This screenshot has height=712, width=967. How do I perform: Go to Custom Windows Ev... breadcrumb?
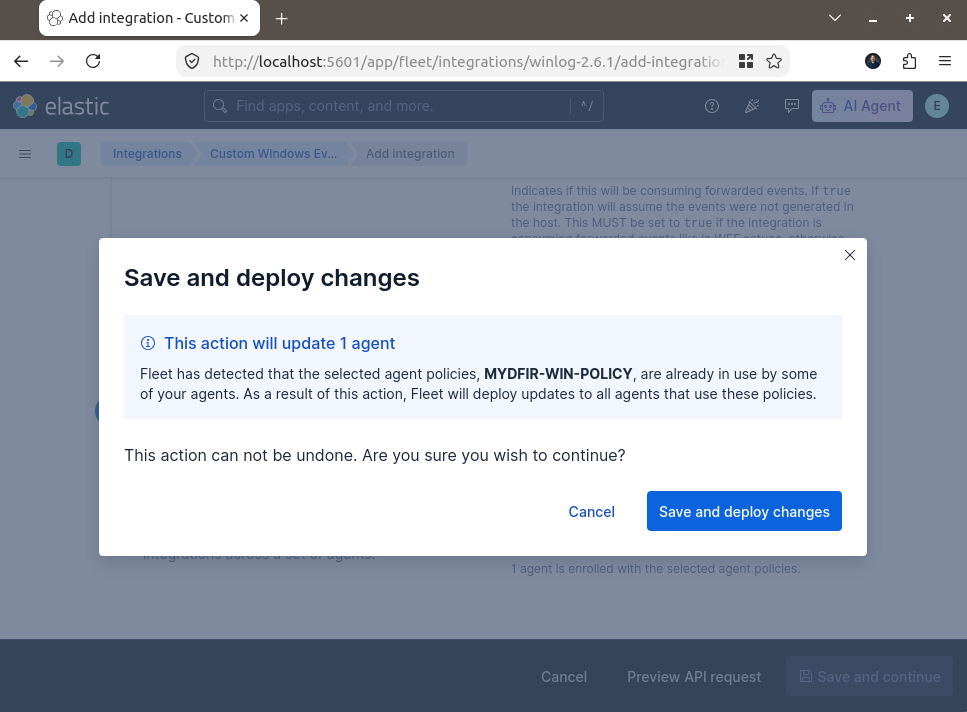tap(273, 153)
